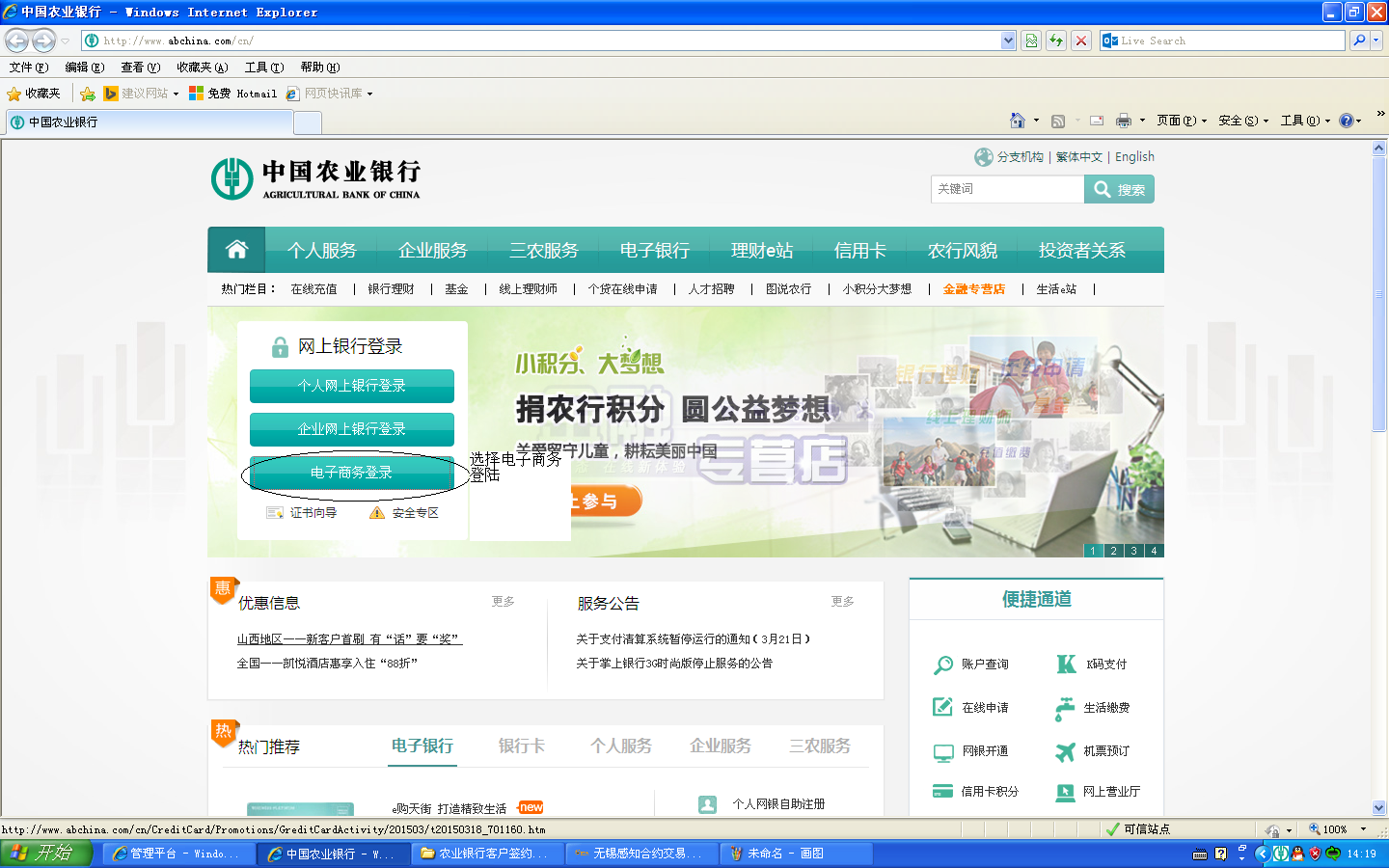The width and height of the screenshot is (1389, 868).
Task: Open the 文件(F) menu
Action: (x=28, y=68)
